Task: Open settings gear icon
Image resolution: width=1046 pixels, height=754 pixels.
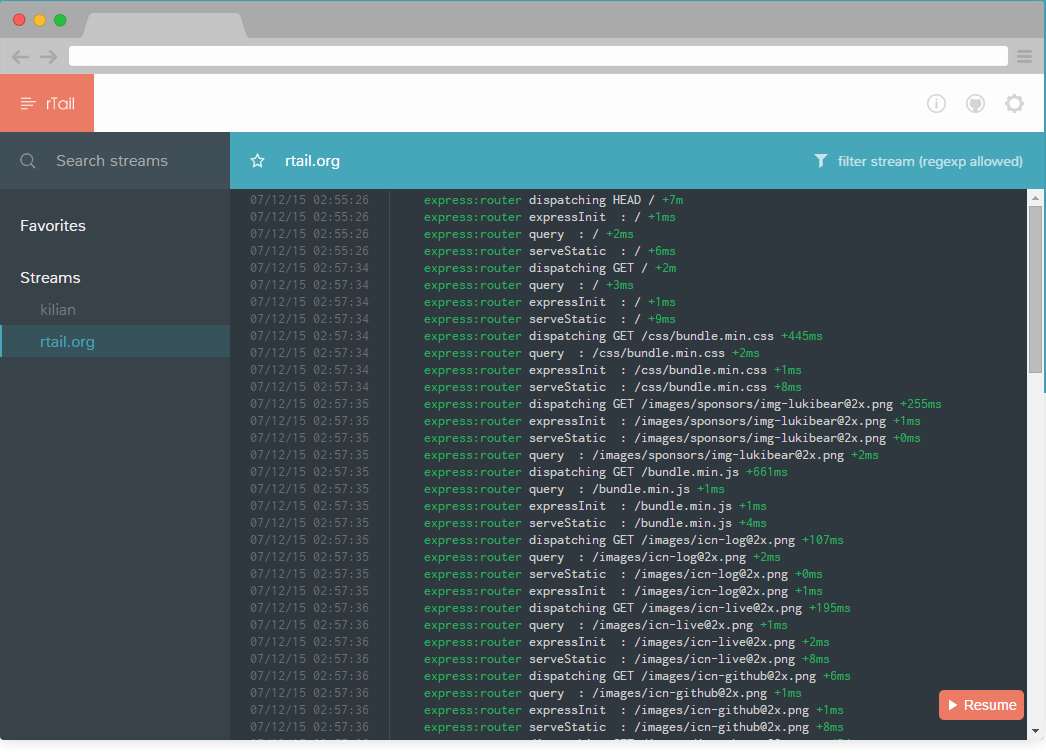Action: [1015, 103]
